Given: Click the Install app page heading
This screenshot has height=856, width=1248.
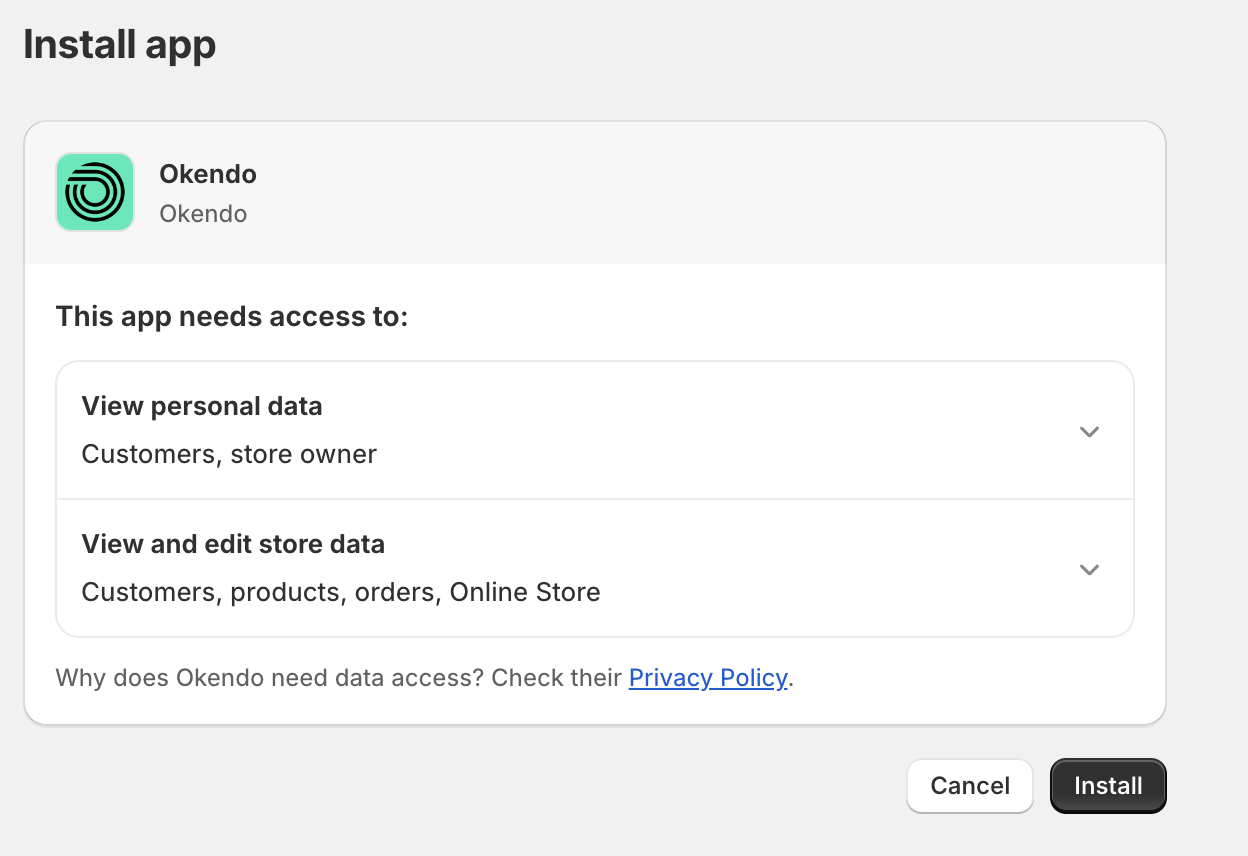Looking at the screenshot, I should point(120,45).
